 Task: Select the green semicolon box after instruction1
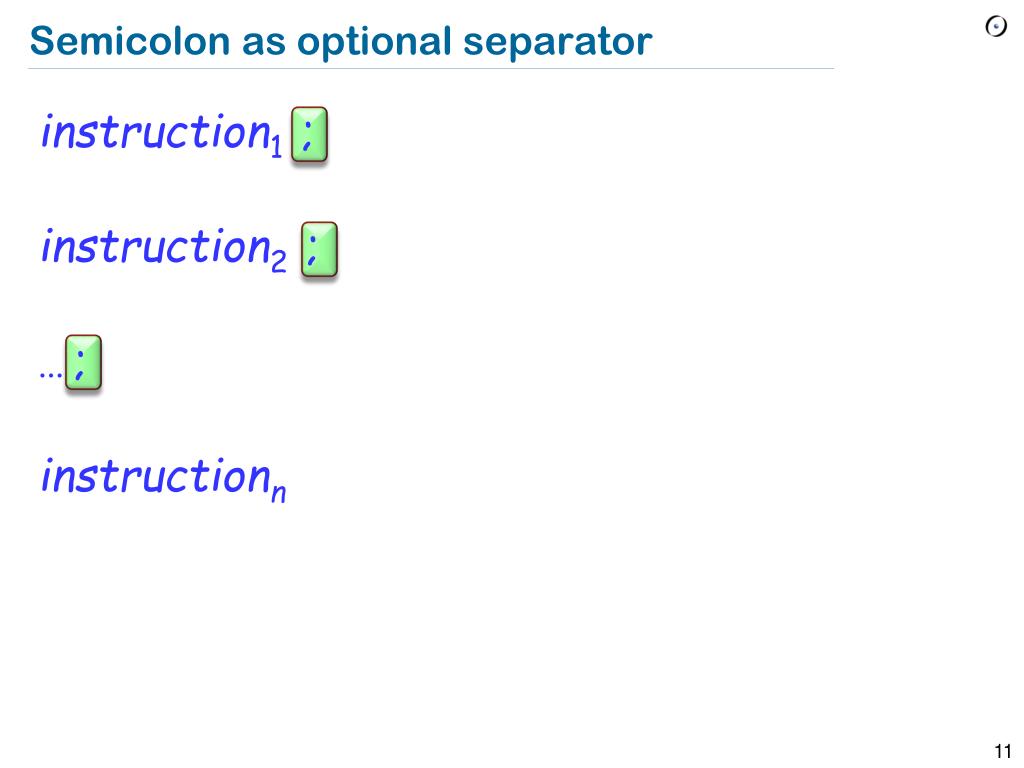[x=309, y=134]
